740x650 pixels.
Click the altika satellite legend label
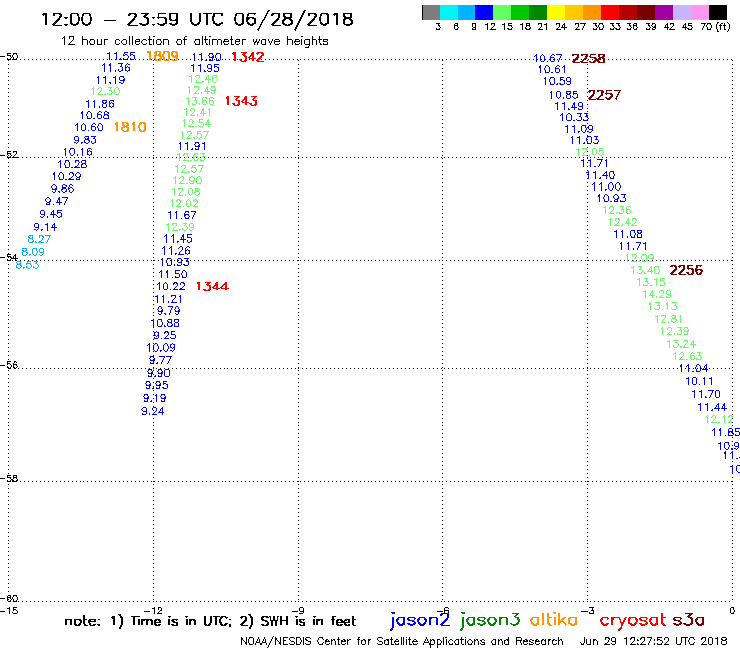[554, 620]
